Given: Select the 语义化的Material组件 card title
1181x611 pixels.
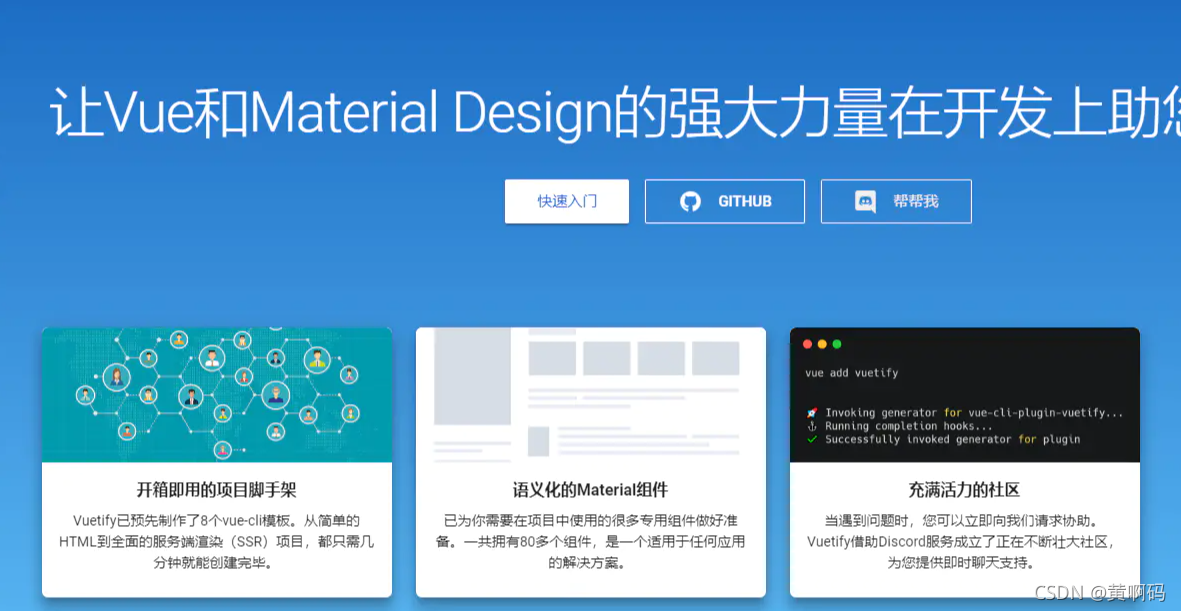Looking at the screenshot, I should pyautogui.click(x=590, y=490).
